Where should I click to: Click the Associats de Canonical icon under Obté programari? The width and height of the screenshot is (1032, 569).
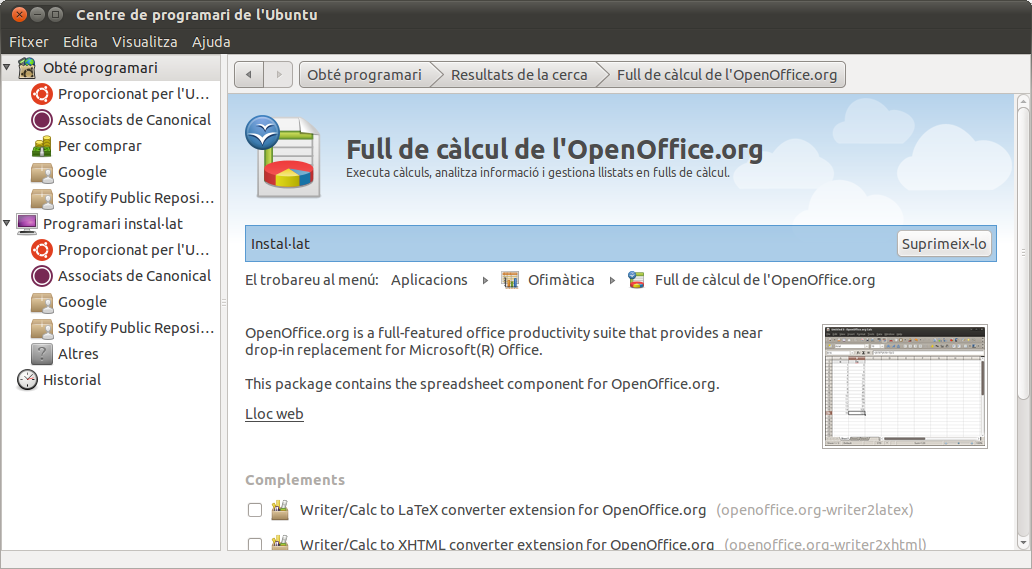pyautogui.click(x=42, y=120)
